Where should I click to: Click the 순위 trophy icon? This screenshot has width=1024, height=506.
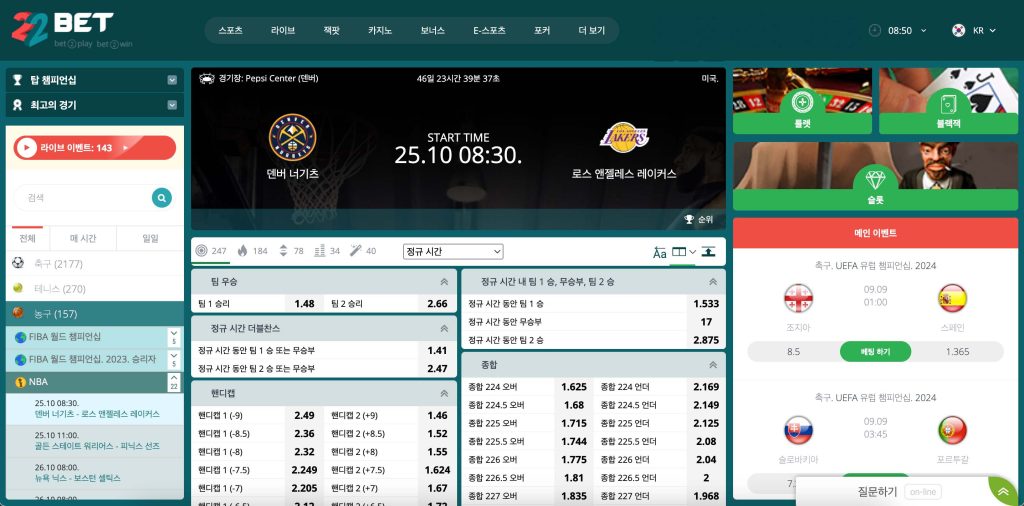[x=688, y=219]
